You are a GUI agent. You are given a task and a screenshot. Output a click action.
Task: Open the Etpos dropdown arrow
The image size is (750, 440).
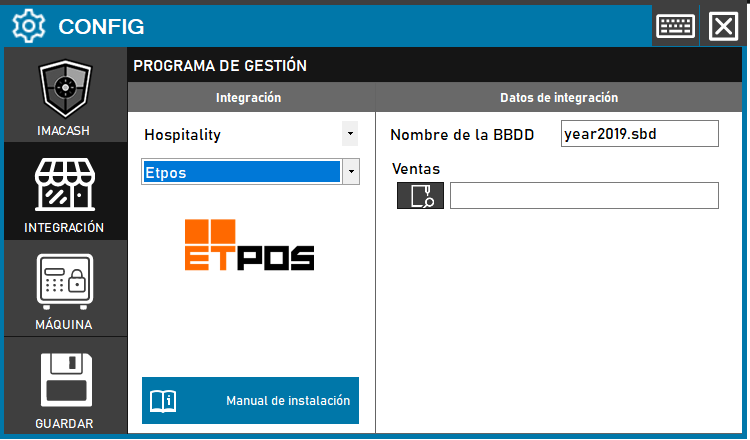pyautogui.click(x=350, y=172)
